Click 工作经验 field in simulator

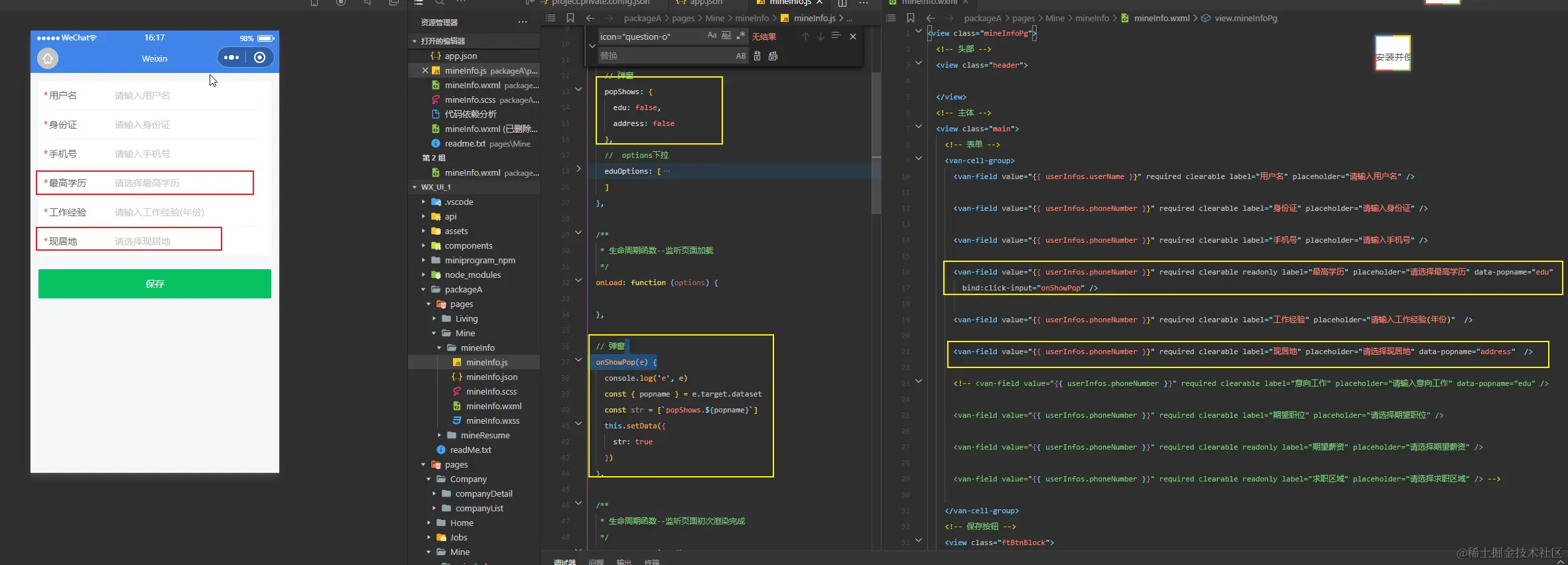coord(155,212)
